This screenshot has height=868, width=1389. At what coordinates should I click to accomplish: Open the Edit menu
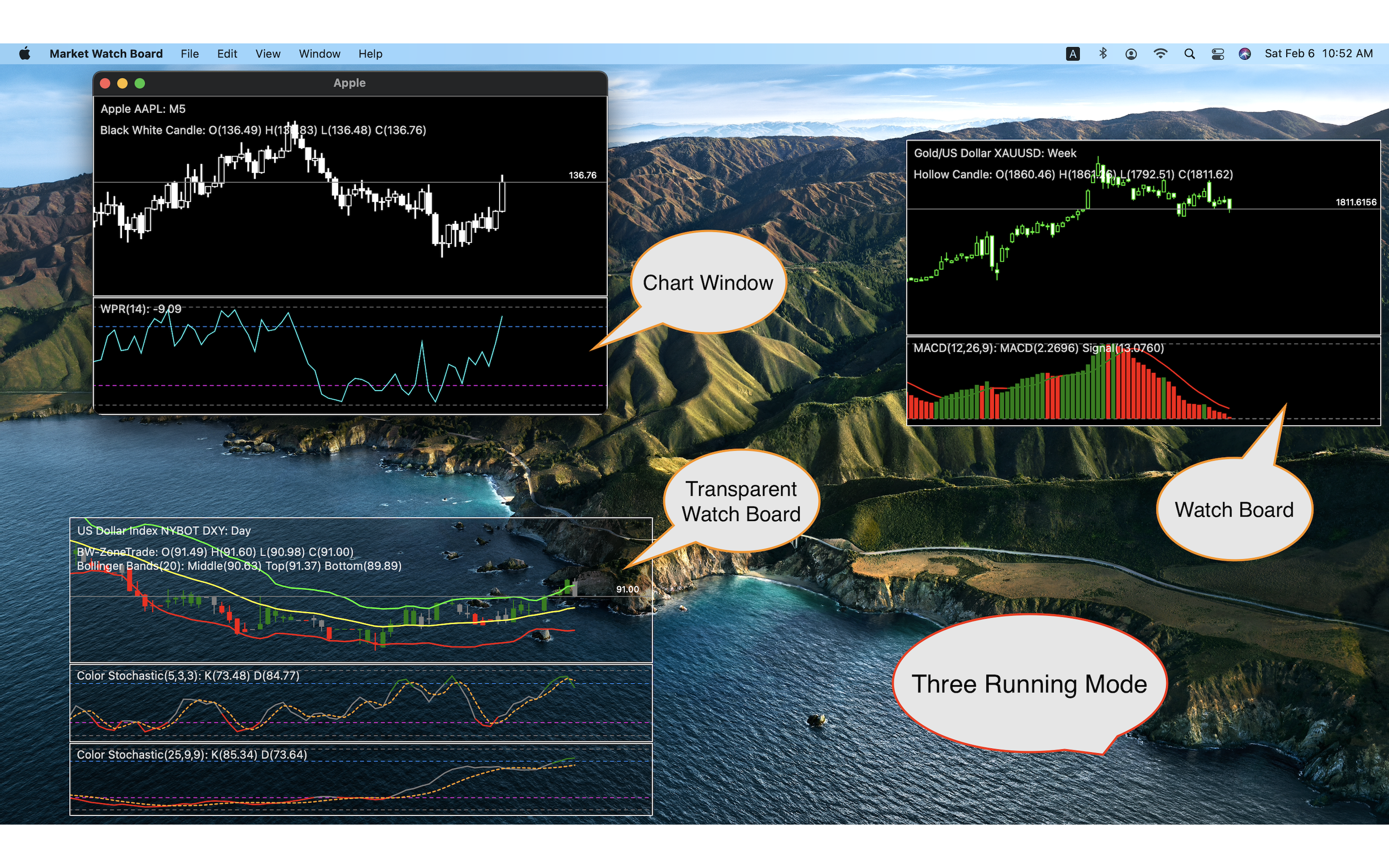pyautogui.click(x=227, y=54)
